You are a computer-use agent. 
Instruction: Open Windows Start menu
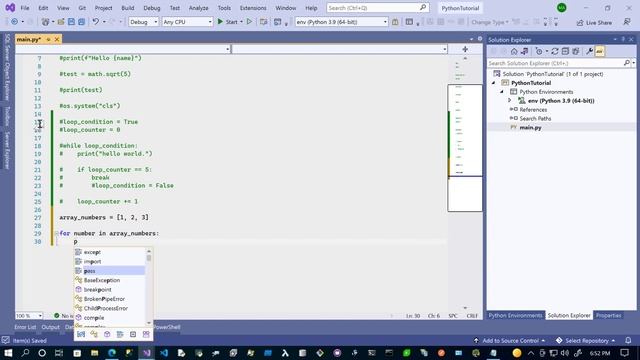(8, 353)
